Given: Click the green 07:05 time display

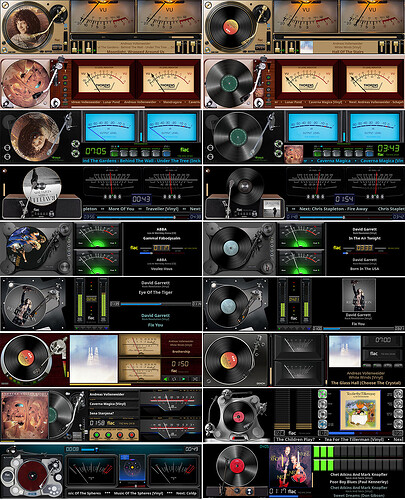Looking at the screenshot, I should pyautogui.click(x=96, y=151).
